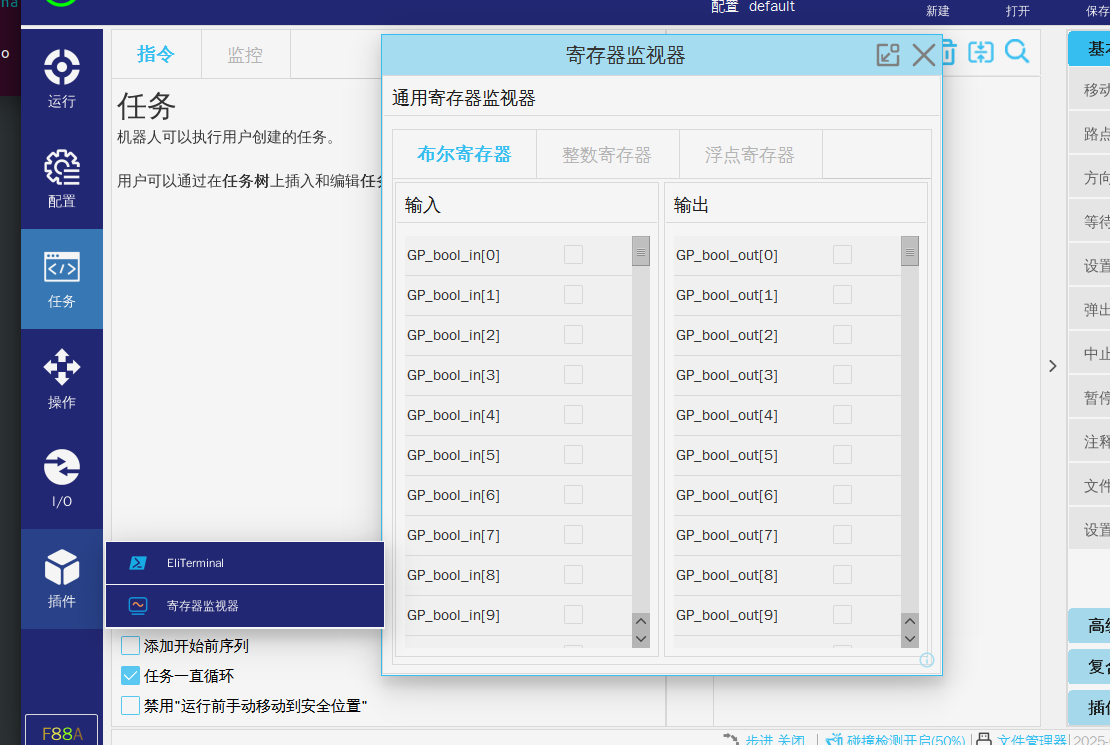Click the collapse rows icon beside search
Image resolution: width=1110 pixels, height=745 pixels.
tap(981, 52)
